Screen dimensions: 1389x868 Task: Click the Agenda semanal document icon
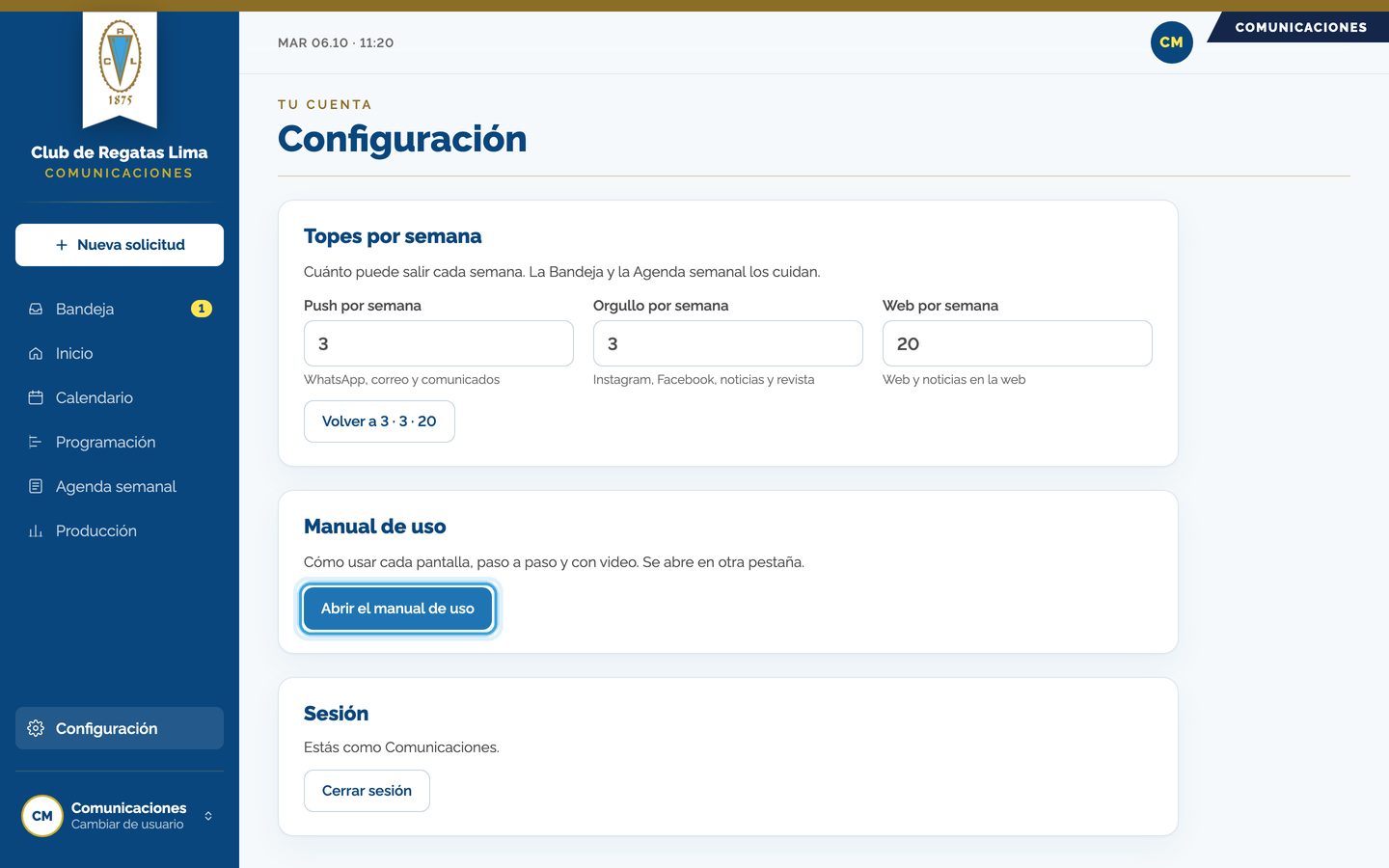click(36, 486)
